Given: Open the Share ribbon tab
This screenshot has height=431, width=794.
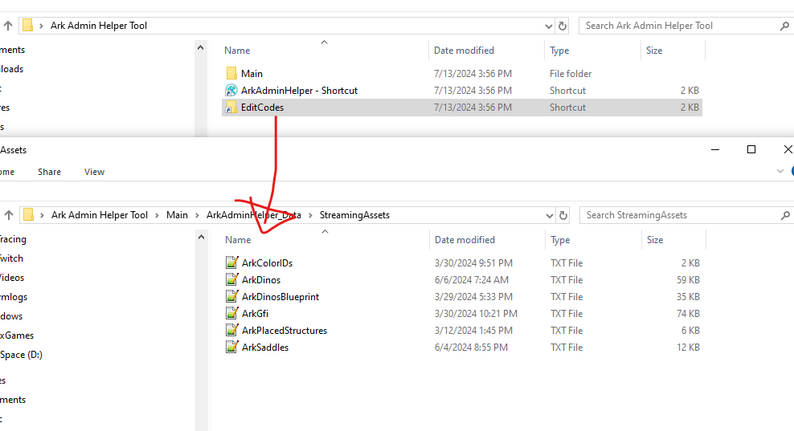Looking at the screenshot, I should [49, 172].
